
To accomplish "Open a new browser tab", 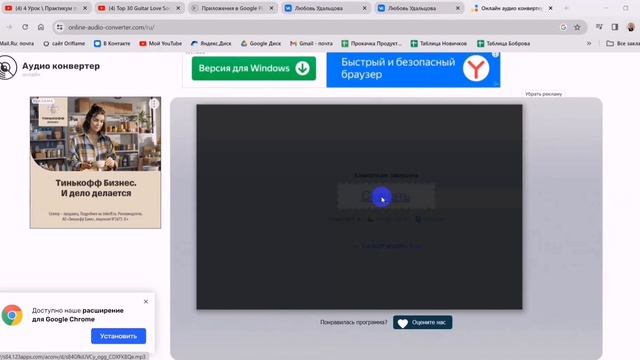I will click(x=566, y=8).
